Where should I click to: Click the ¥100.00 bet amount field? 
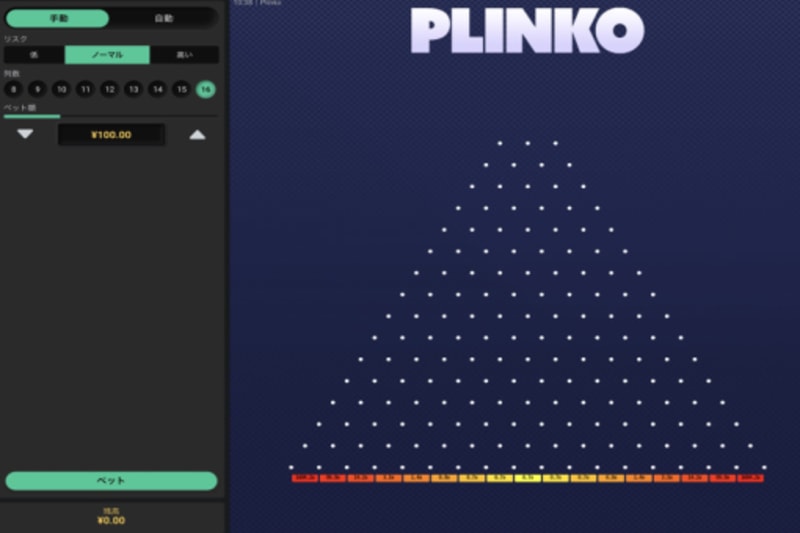pos(111,135)
